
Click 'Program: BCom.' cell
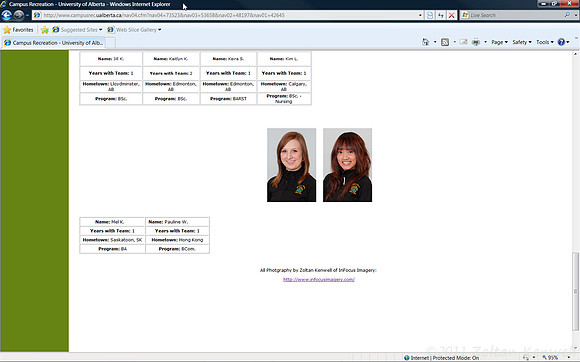[178, 249]
